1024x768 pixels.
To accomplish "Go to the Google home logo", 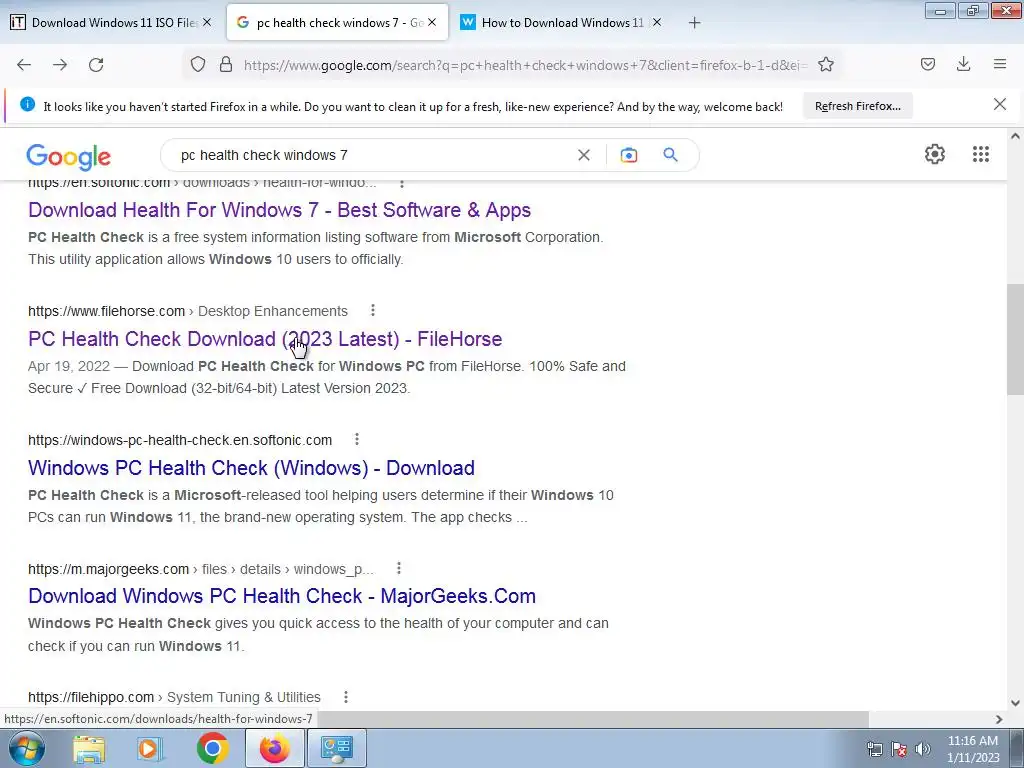I will pyautogui.click(x=69, y=156).
